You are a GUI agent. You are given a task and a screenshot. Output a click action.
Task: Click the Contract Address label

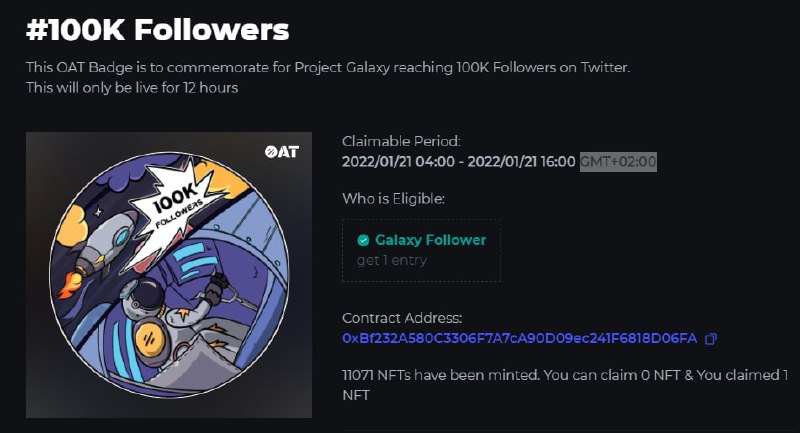(402, 318)
